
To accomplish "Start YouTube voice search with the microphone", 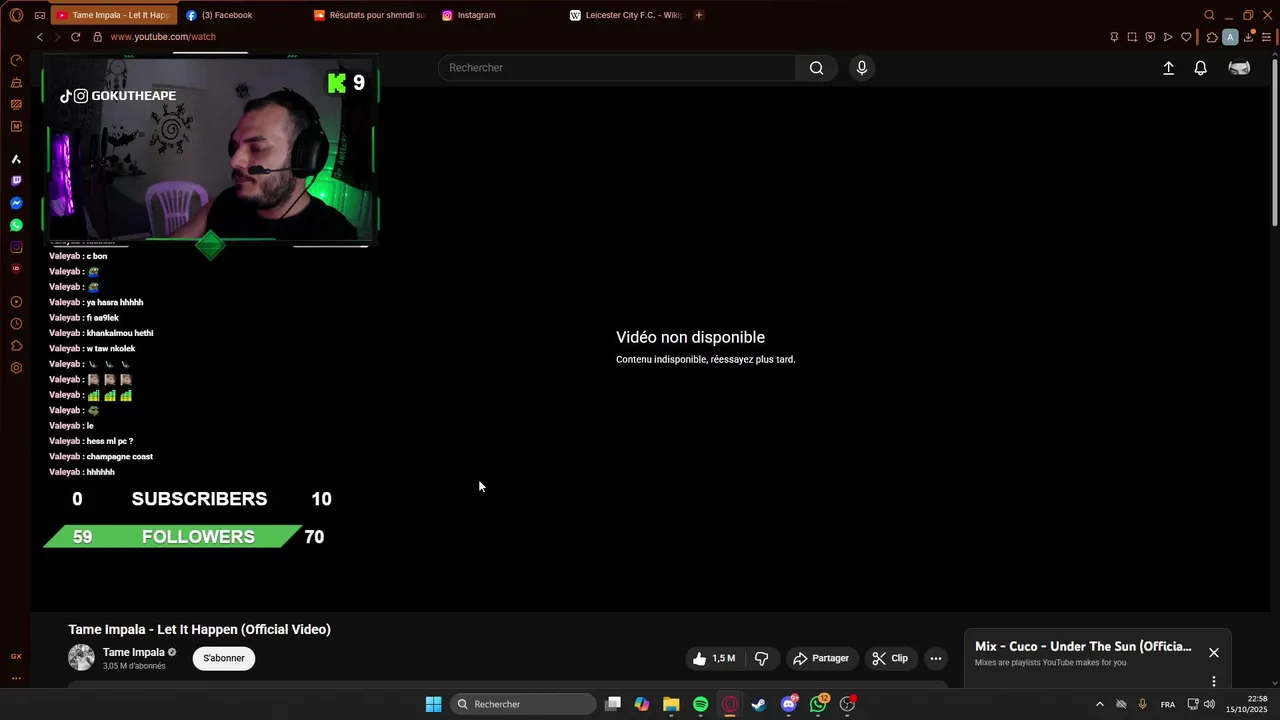I will pos(862,68).
